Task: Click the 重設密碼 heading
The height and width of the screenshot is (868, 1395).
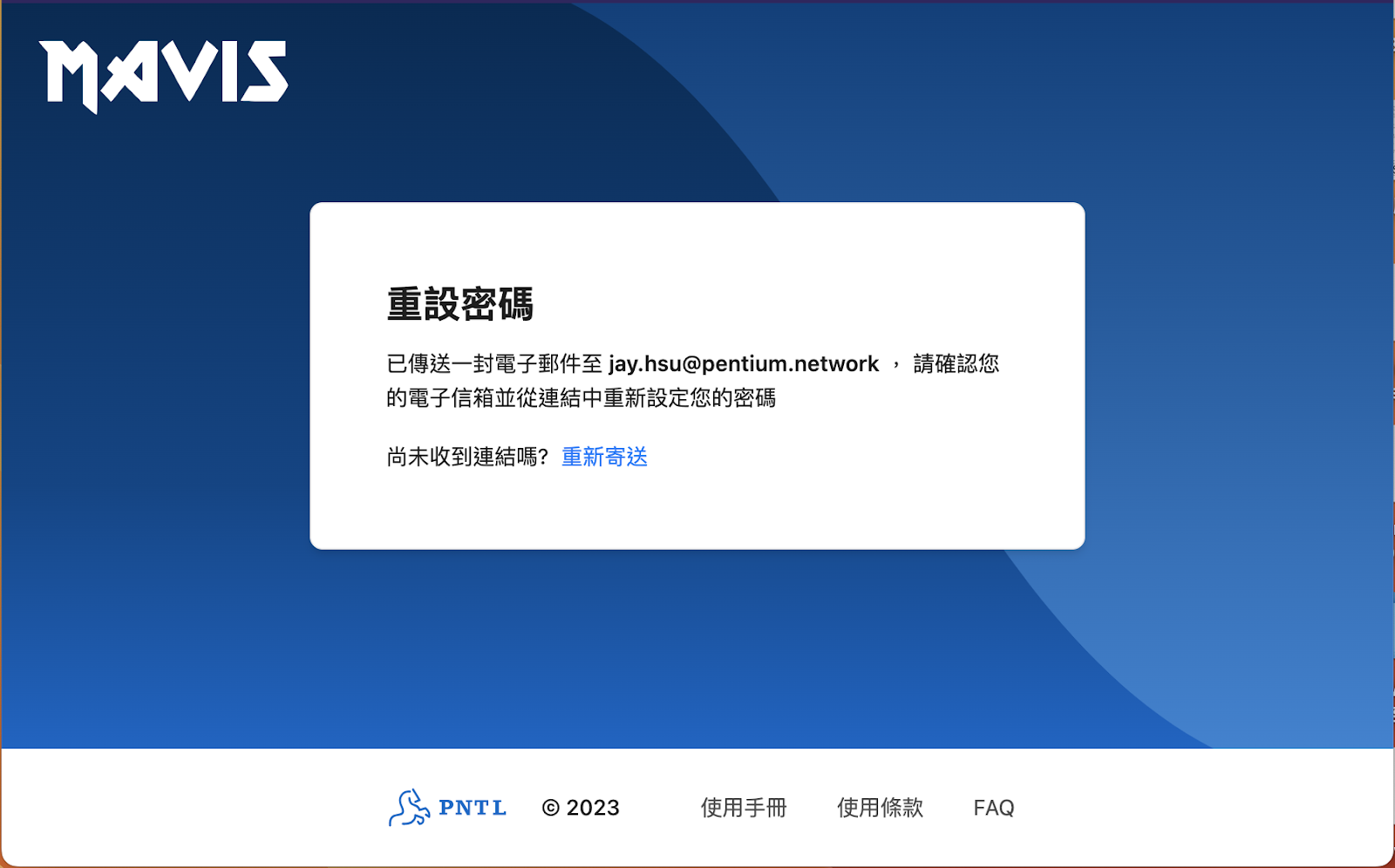Action: 459,304
